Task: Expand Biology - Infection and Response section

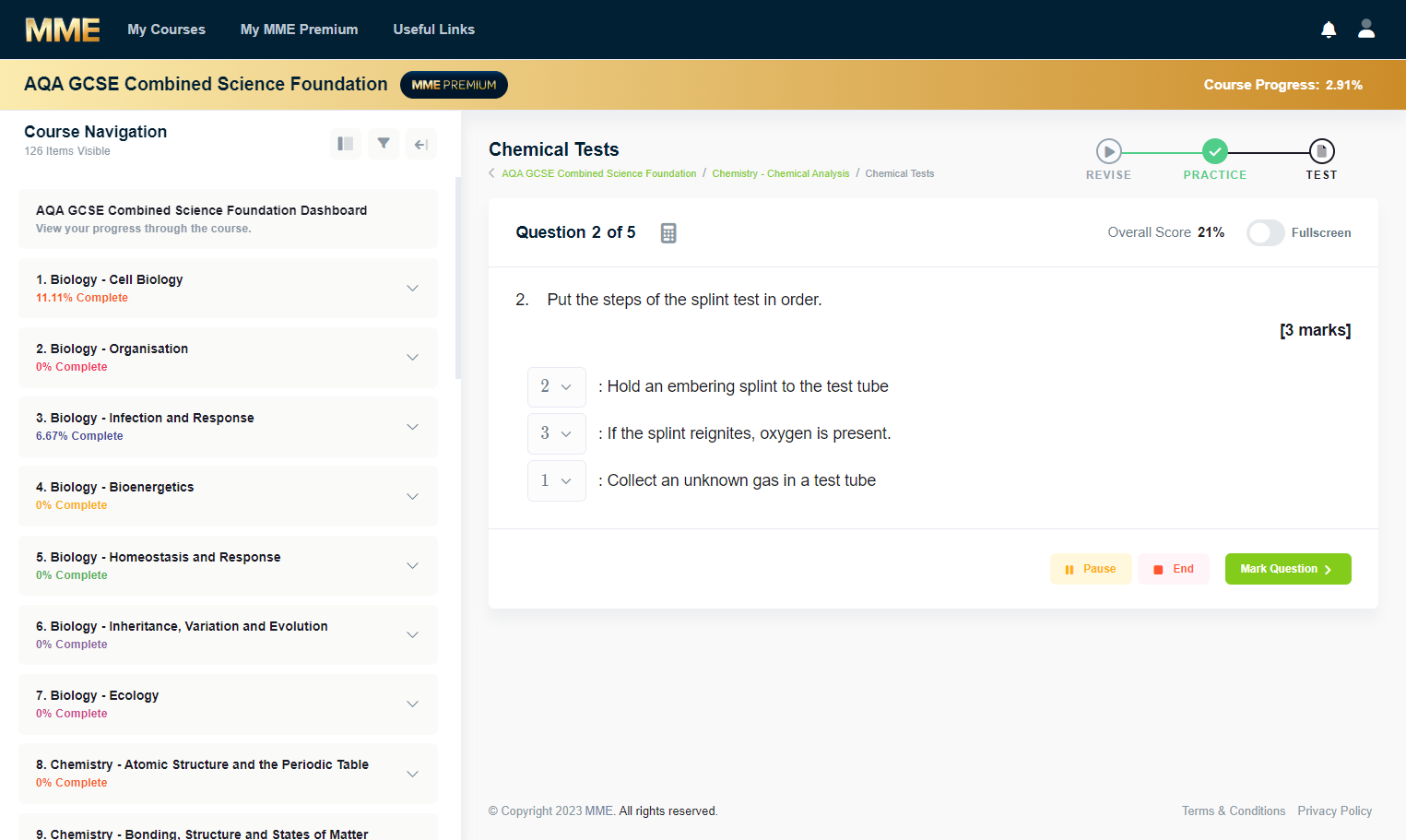Action: 229,427
